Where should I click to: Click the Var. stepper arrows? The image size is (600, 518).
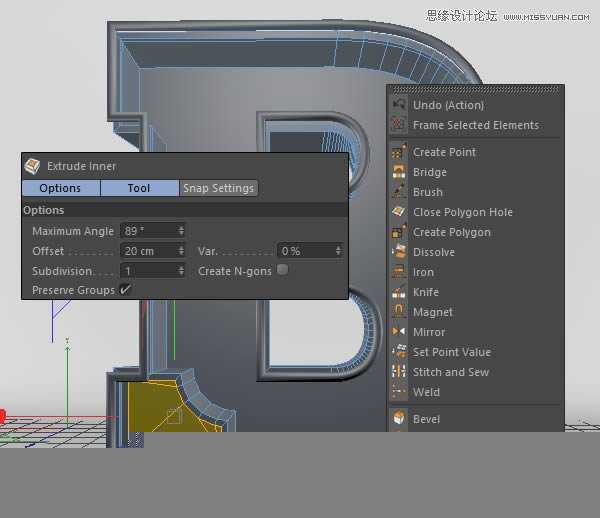click(x=338, y=251)
